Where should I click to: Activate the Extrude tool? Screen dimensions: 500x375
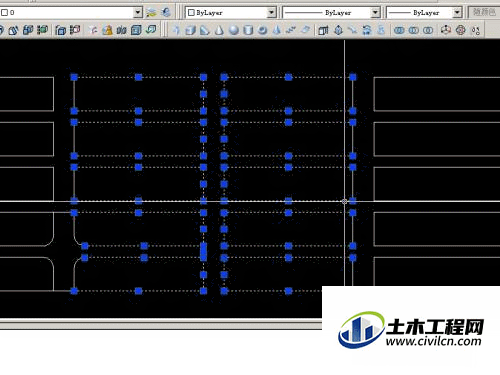(x=323, y=30)
